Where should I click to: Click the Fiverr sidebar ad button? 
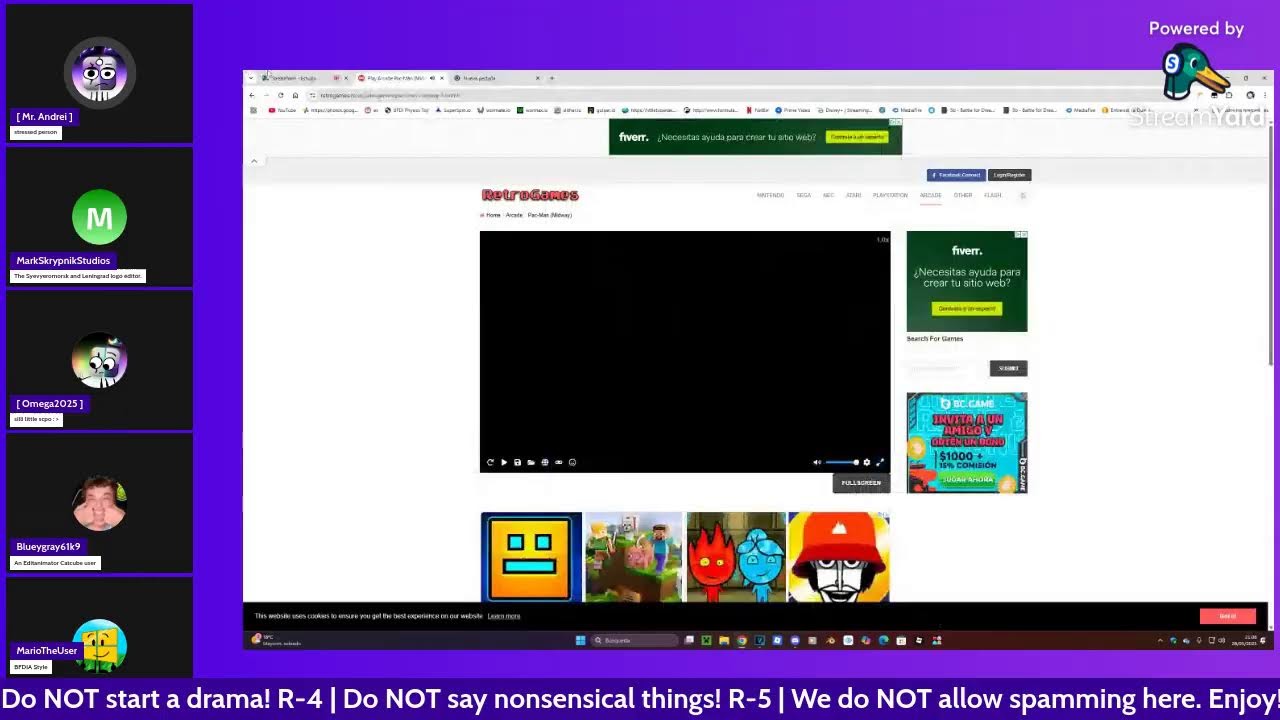tap(966, 309)
